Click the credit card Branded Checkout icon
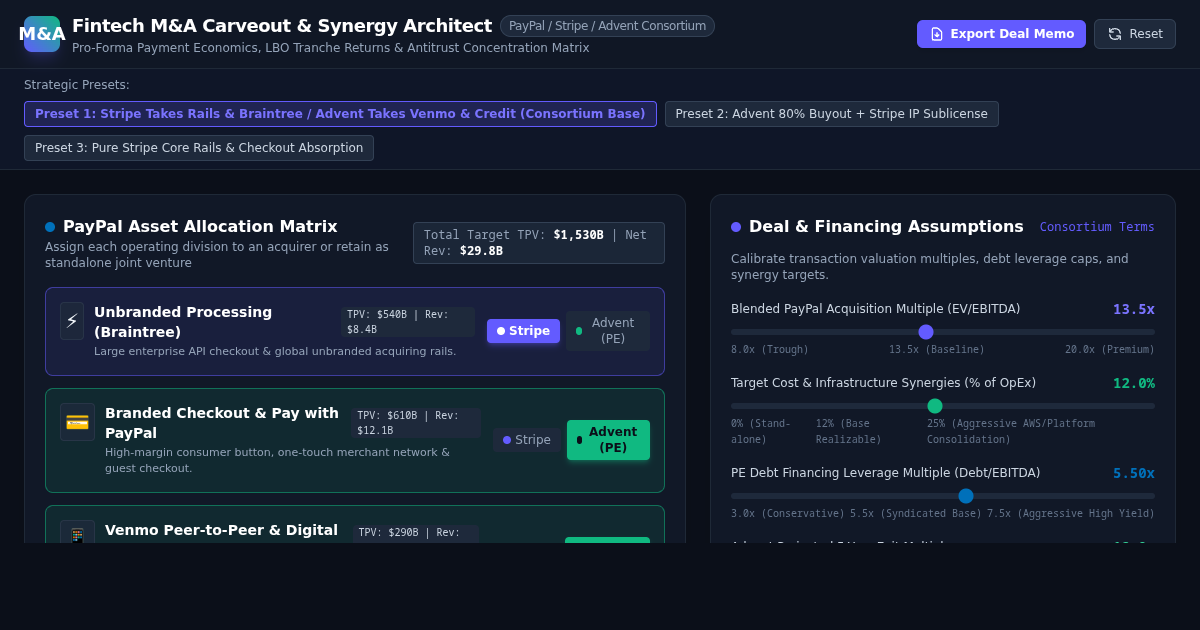The width and height of the screenshot is (1200, 630). tap(77, 422)
